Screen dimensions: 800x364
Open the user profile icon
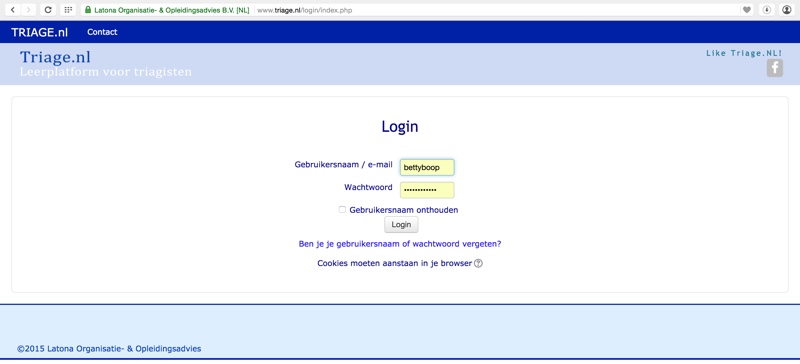tap(787, 10)
